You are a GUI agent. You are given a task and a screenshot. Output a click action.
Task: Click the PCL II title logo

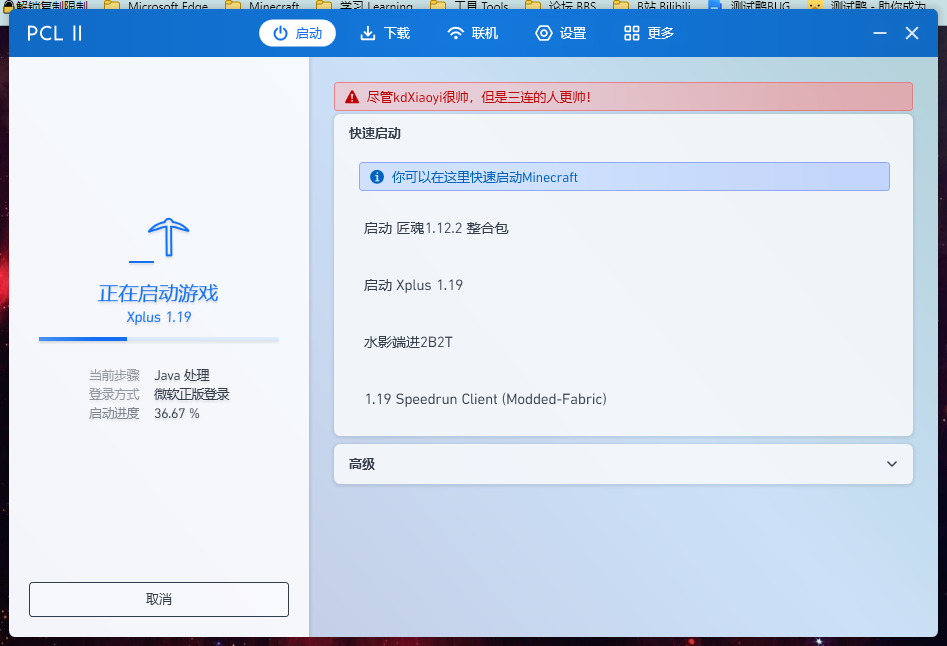[x=54, y=34]
